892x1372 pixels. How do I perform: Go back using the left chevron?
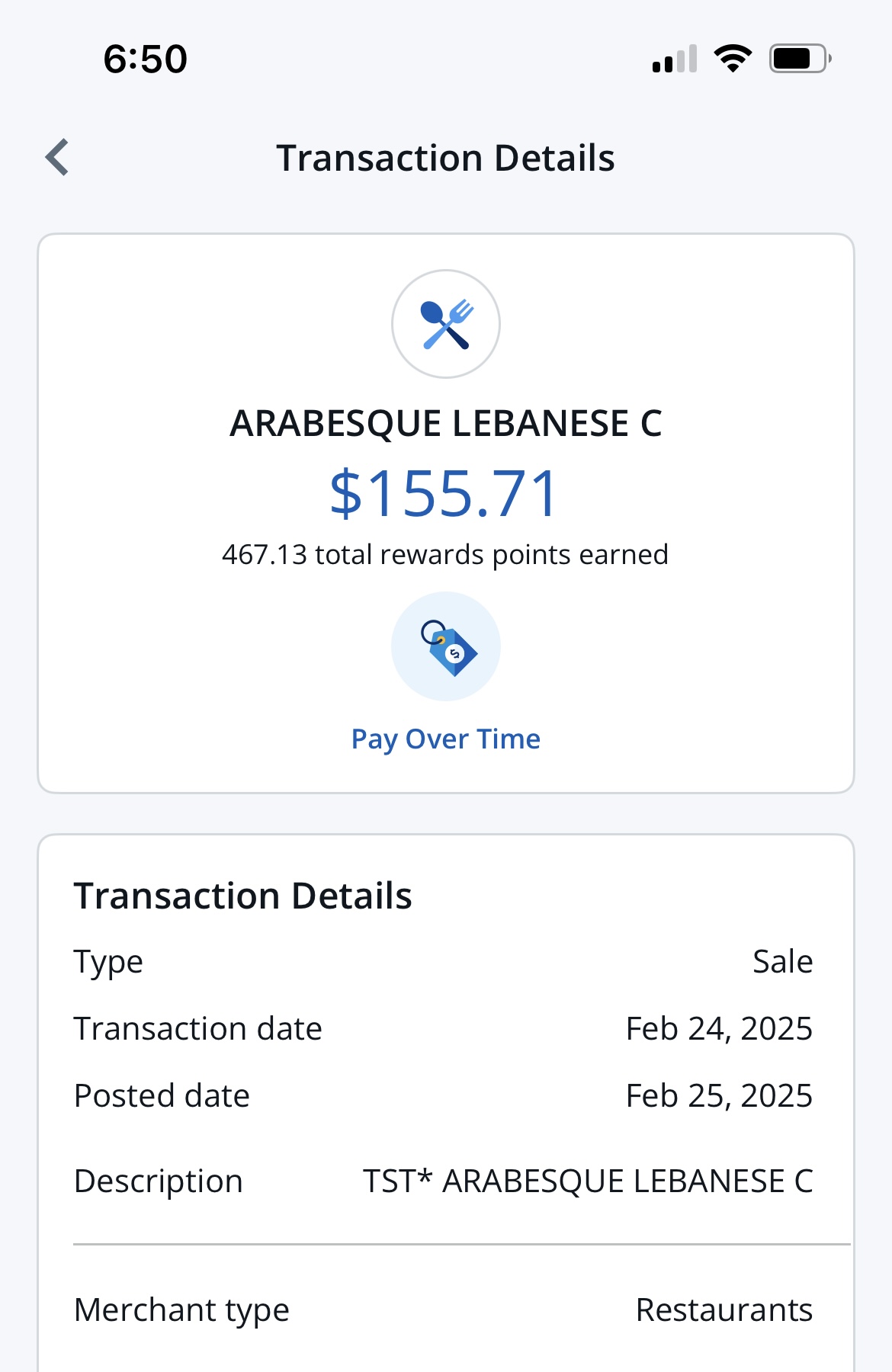click(57, 158)
